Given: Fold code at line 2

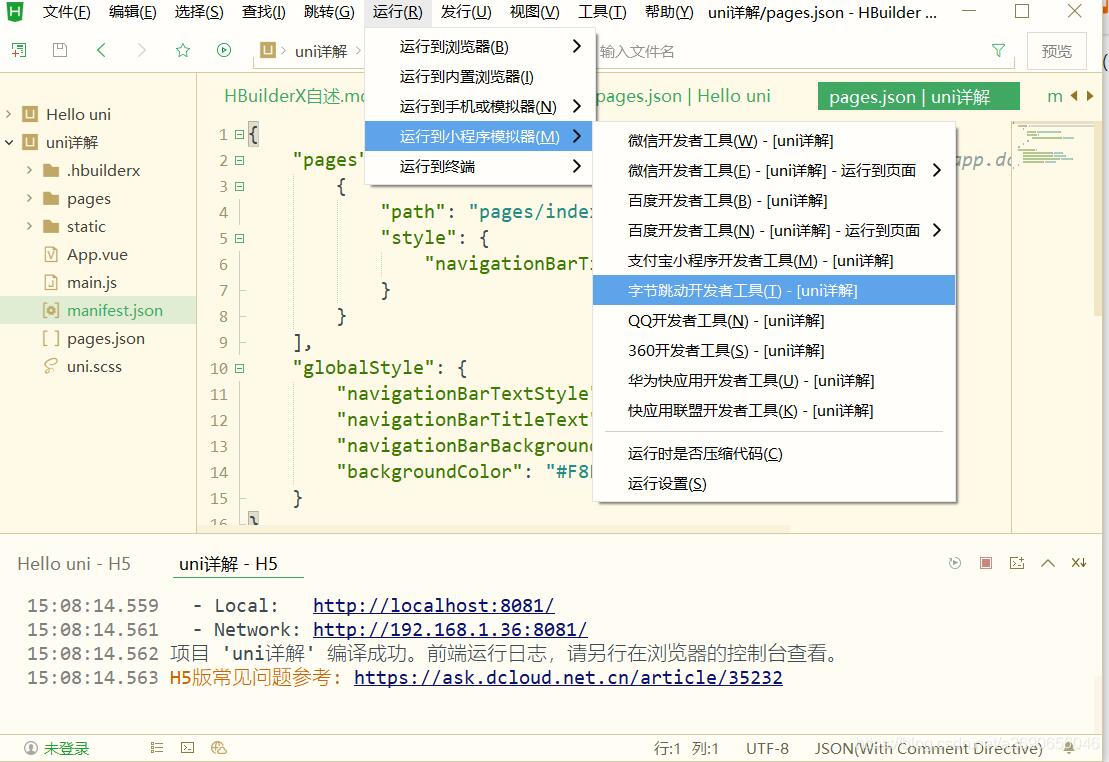Looking at the screenshot, I should point(239,161).
